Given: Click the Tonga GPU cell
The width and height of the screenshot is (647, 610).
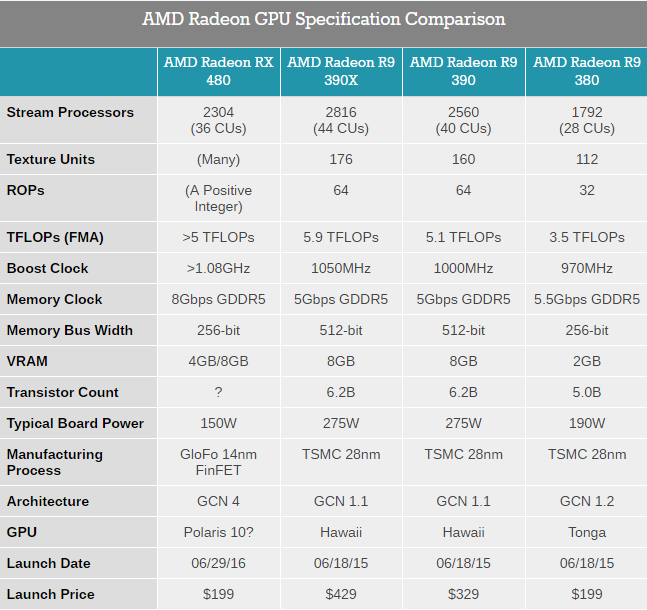Looking at the screenshot, I should (587, 532).
